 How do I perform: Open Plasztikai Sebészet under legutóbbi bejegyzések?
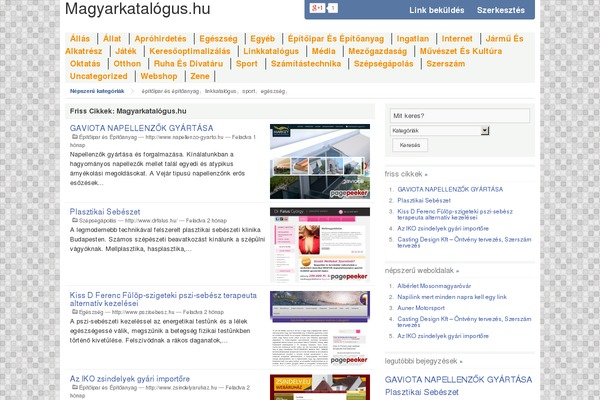click(422, 392)
